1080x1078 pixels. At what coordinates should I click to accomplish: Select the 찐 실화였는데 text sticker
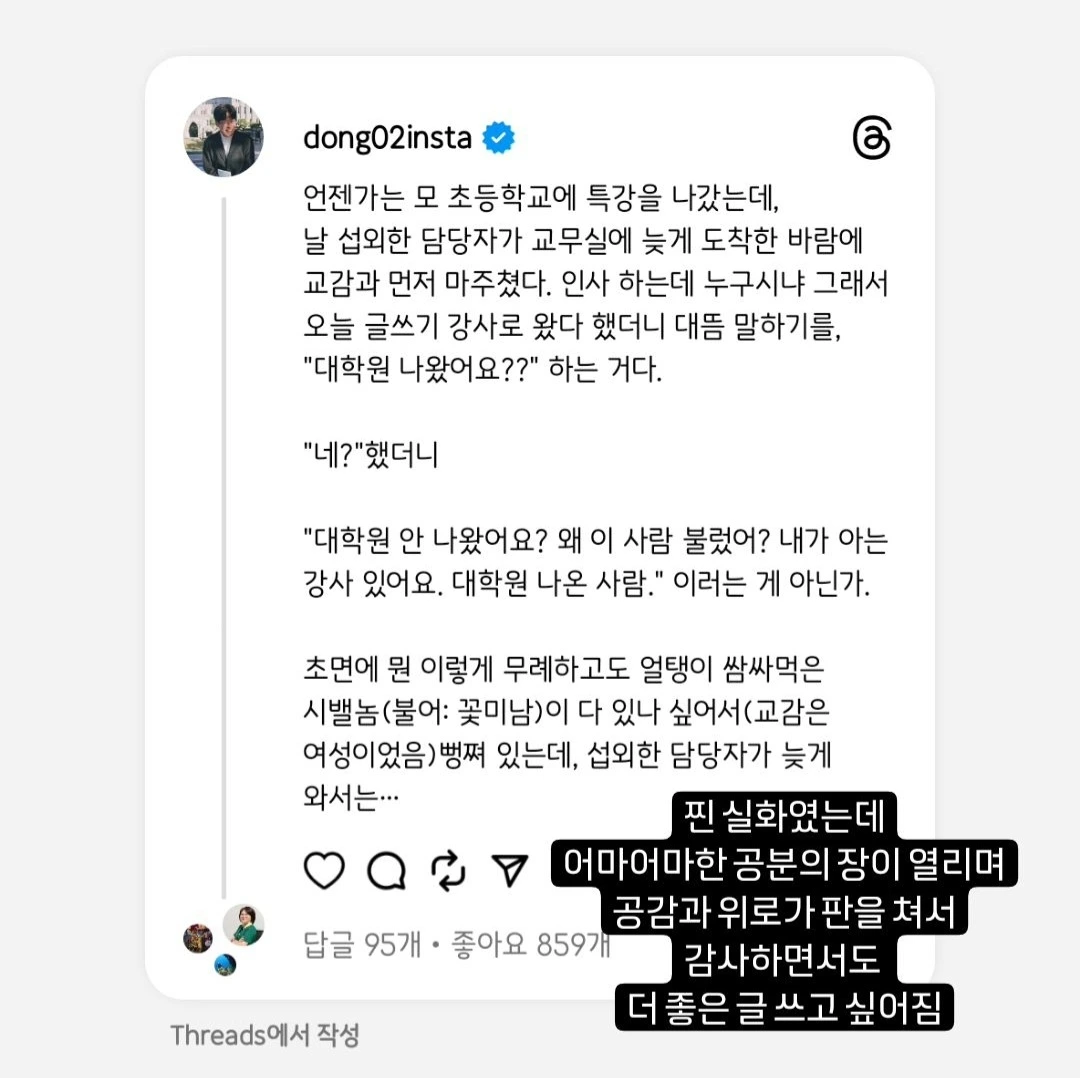784,816
